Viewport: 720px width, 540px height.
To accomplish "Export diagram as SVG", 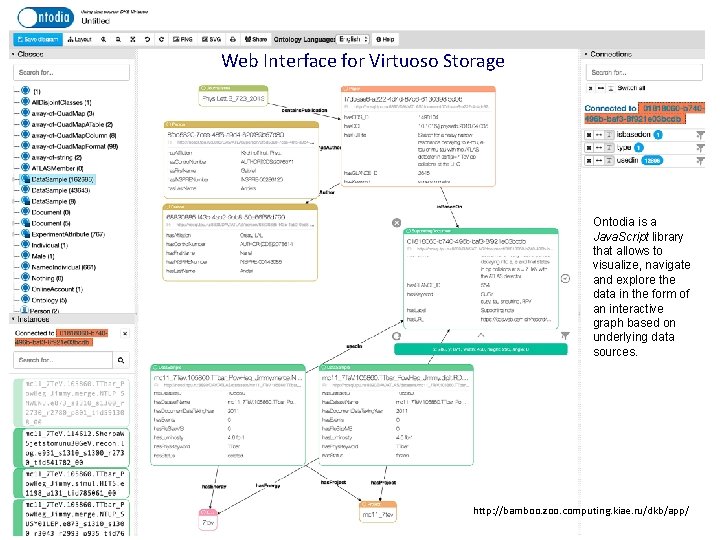I will (212, 39).
